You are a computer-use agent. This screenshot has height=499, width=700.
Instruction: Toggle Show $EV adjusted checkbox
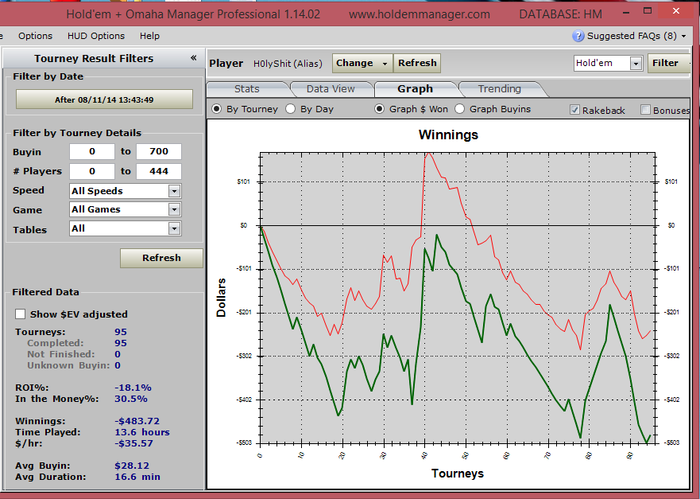21,314
